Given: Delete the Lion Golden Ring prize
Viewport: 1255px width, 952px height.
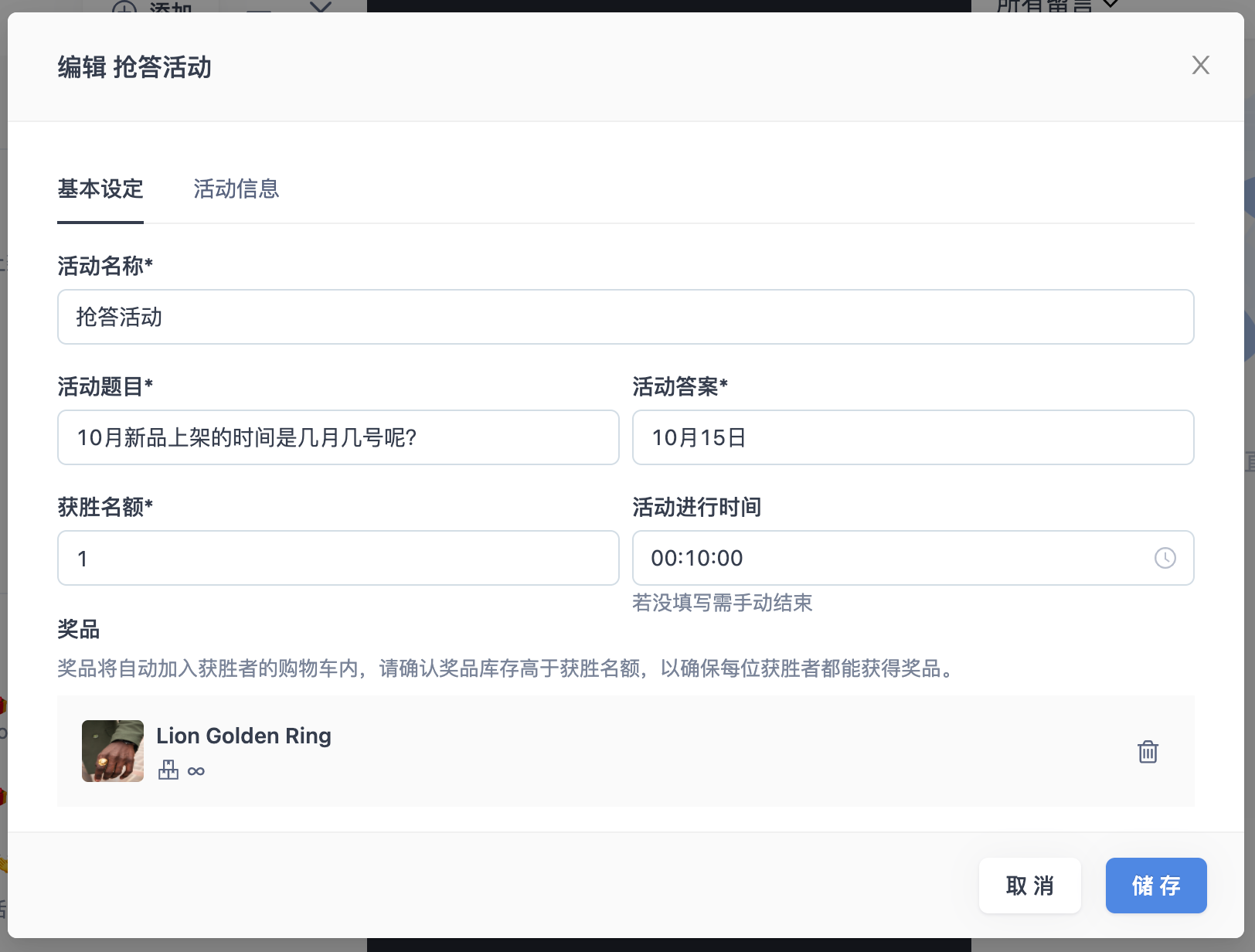Looking at the screenshot, I should tap(1148, 752).
